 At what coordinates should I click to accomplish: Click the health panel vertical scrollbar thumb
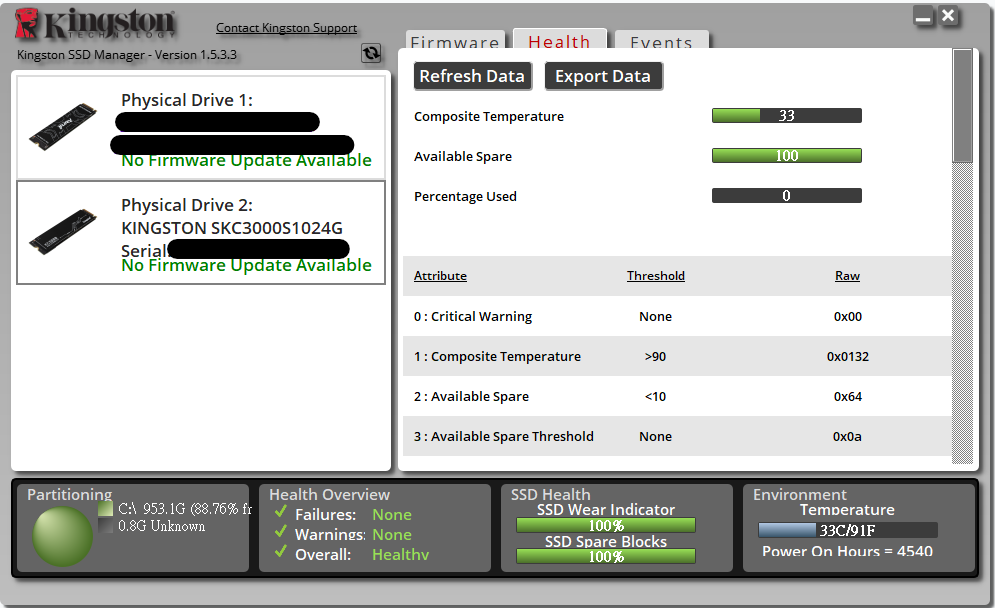pos(963,105)
